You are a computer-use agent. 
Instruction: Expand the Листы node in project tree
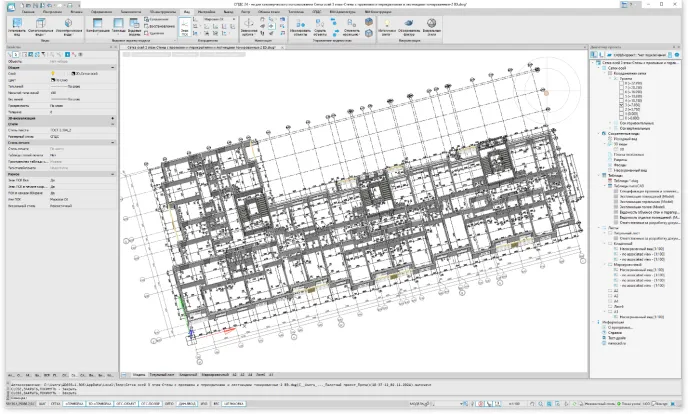(599, 227)
